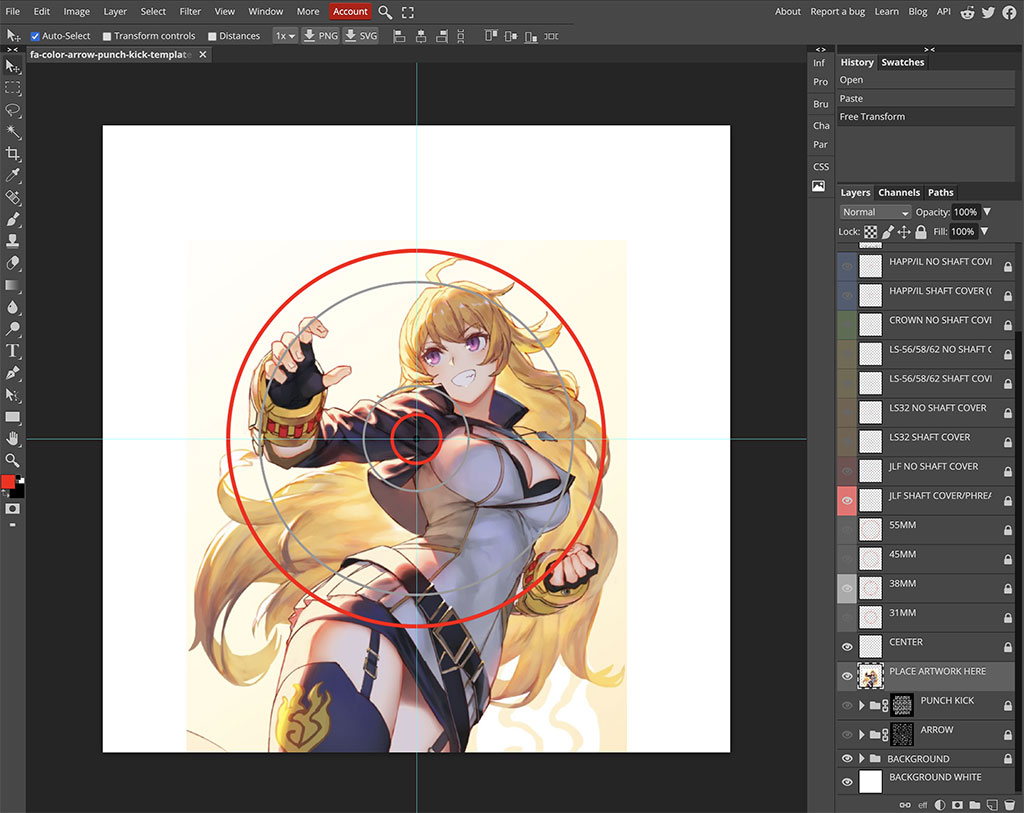Hide the BACKGROUND folder
1024x813 pixels.
pyautogui.click(x=847, y=758)
